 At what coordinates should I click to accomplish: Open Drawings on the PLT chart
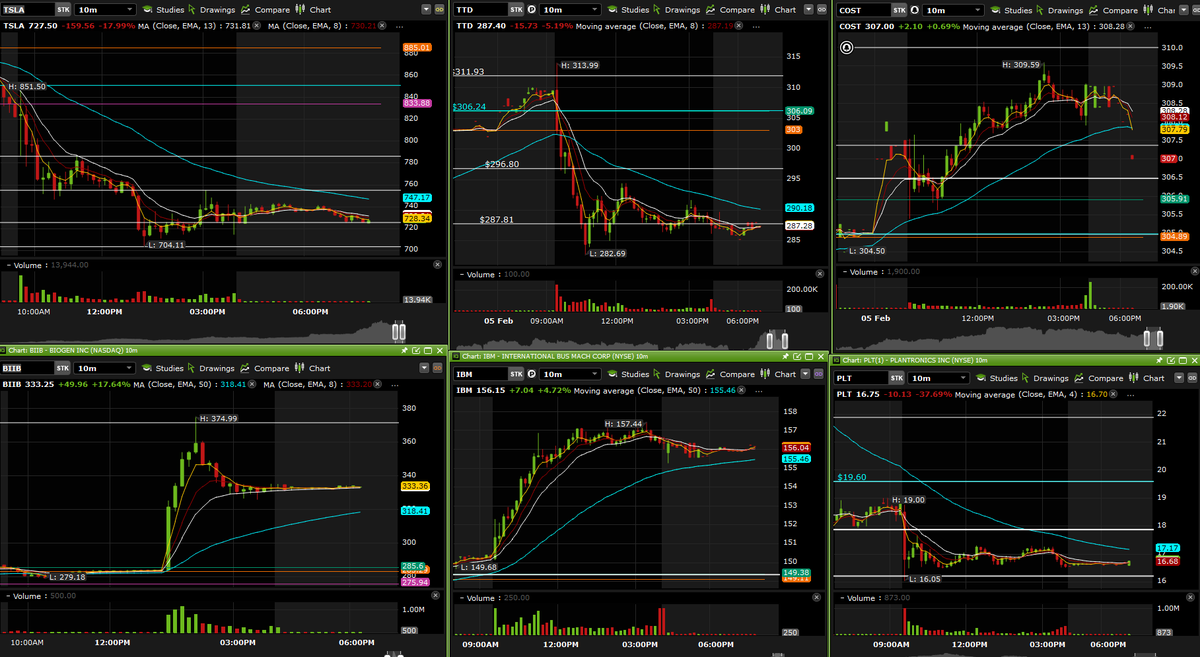1045,378
